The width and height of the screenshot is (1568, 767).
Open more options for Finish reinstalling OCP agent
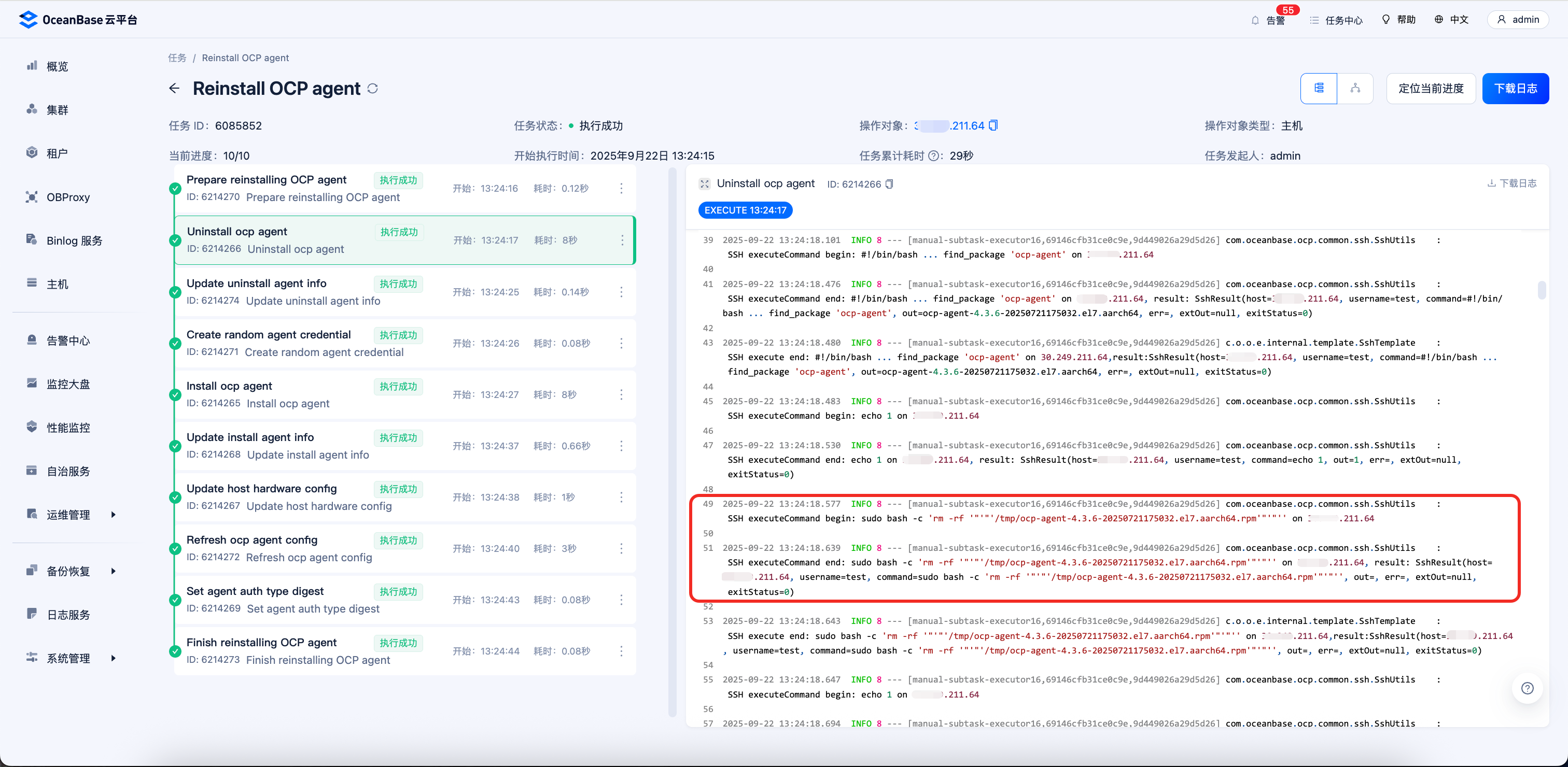coord(622,651)
